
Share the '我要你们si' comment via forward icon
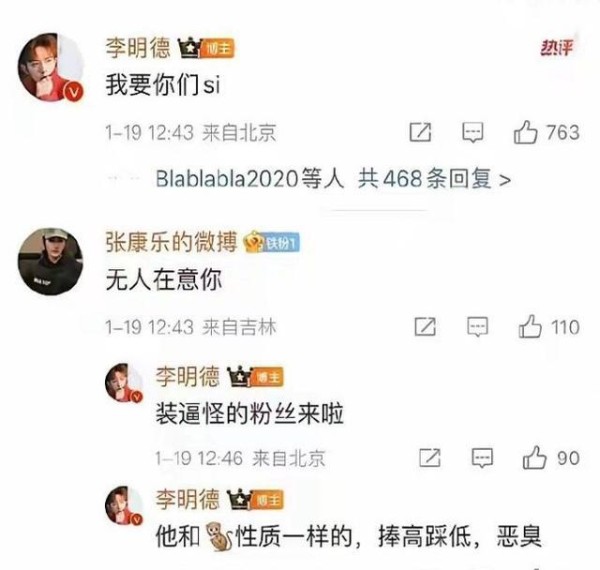[421, 132]
